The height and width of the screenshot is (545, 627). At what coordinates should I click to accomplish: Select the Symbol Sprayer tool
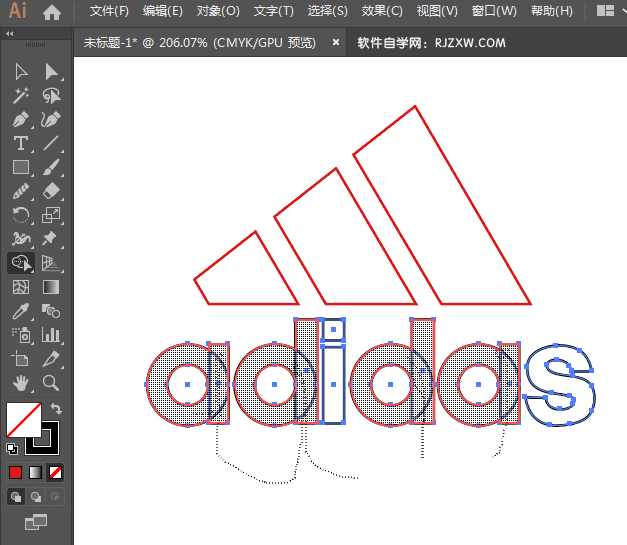pyautogui.click(x=21, y=335)
